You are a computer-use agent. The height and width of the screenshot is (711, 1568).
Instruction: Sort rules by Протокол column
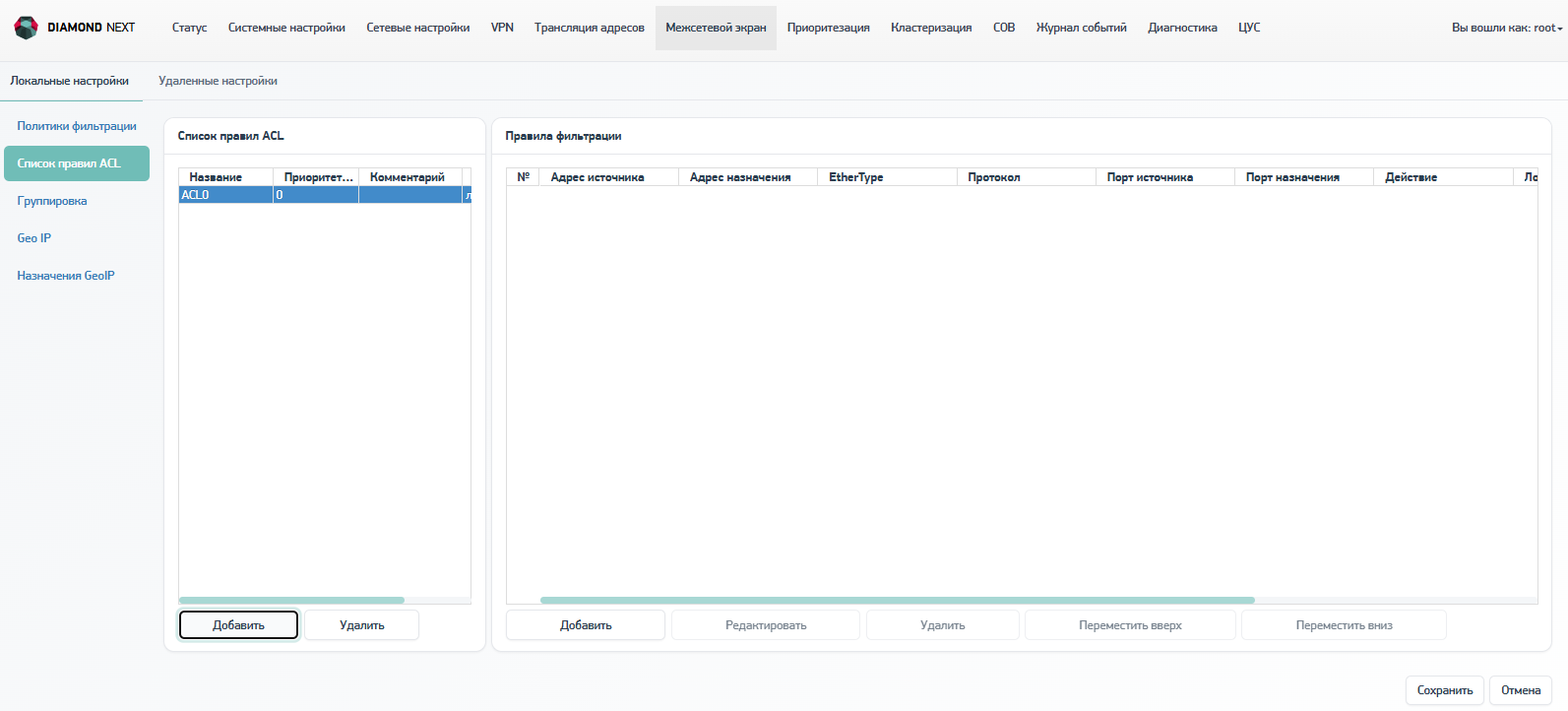pos(1027,177)
